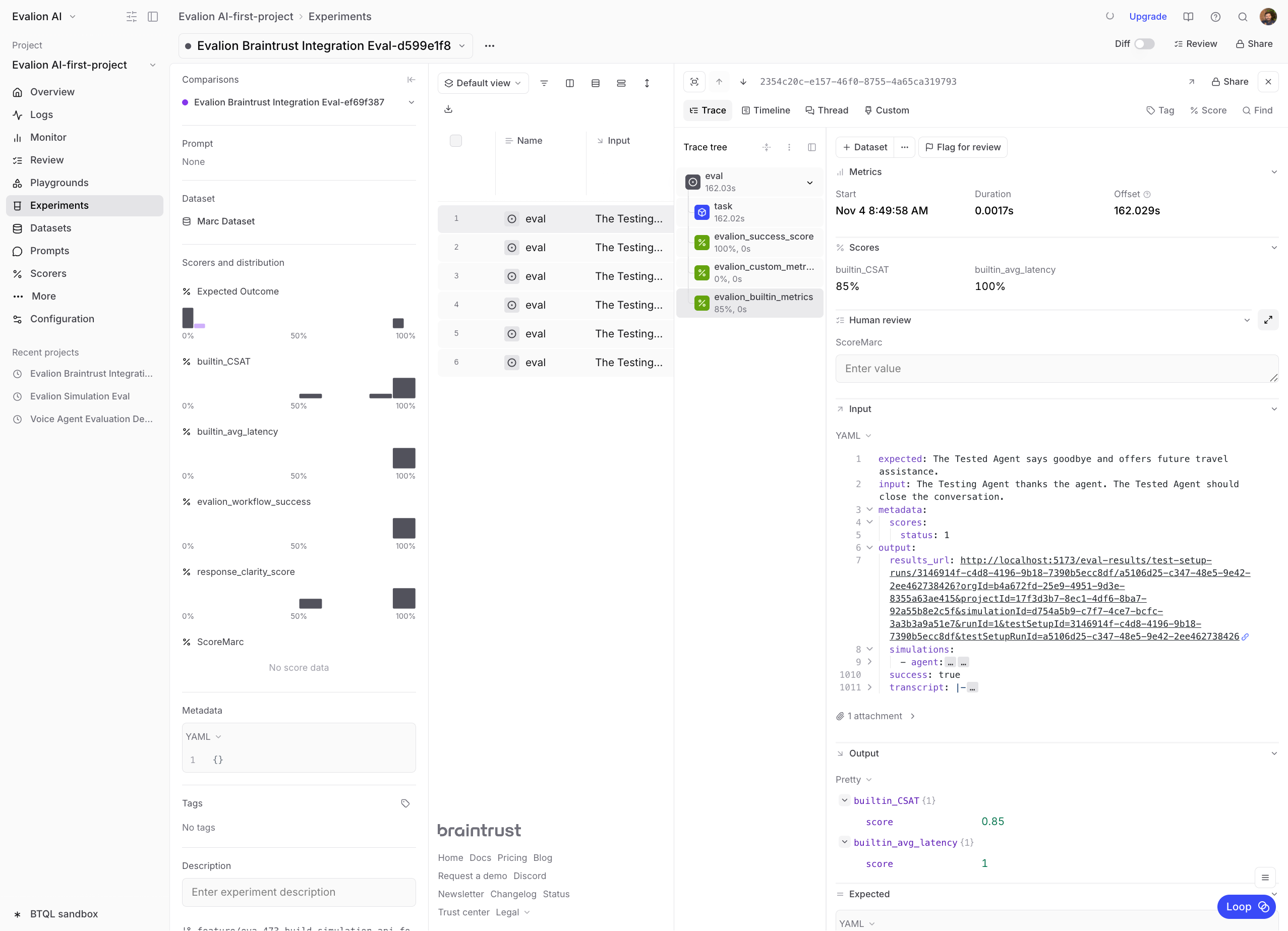Expand the comparison experiment dropdown
This screenshot has height=931, width=1288.
[x=411, y=102]
